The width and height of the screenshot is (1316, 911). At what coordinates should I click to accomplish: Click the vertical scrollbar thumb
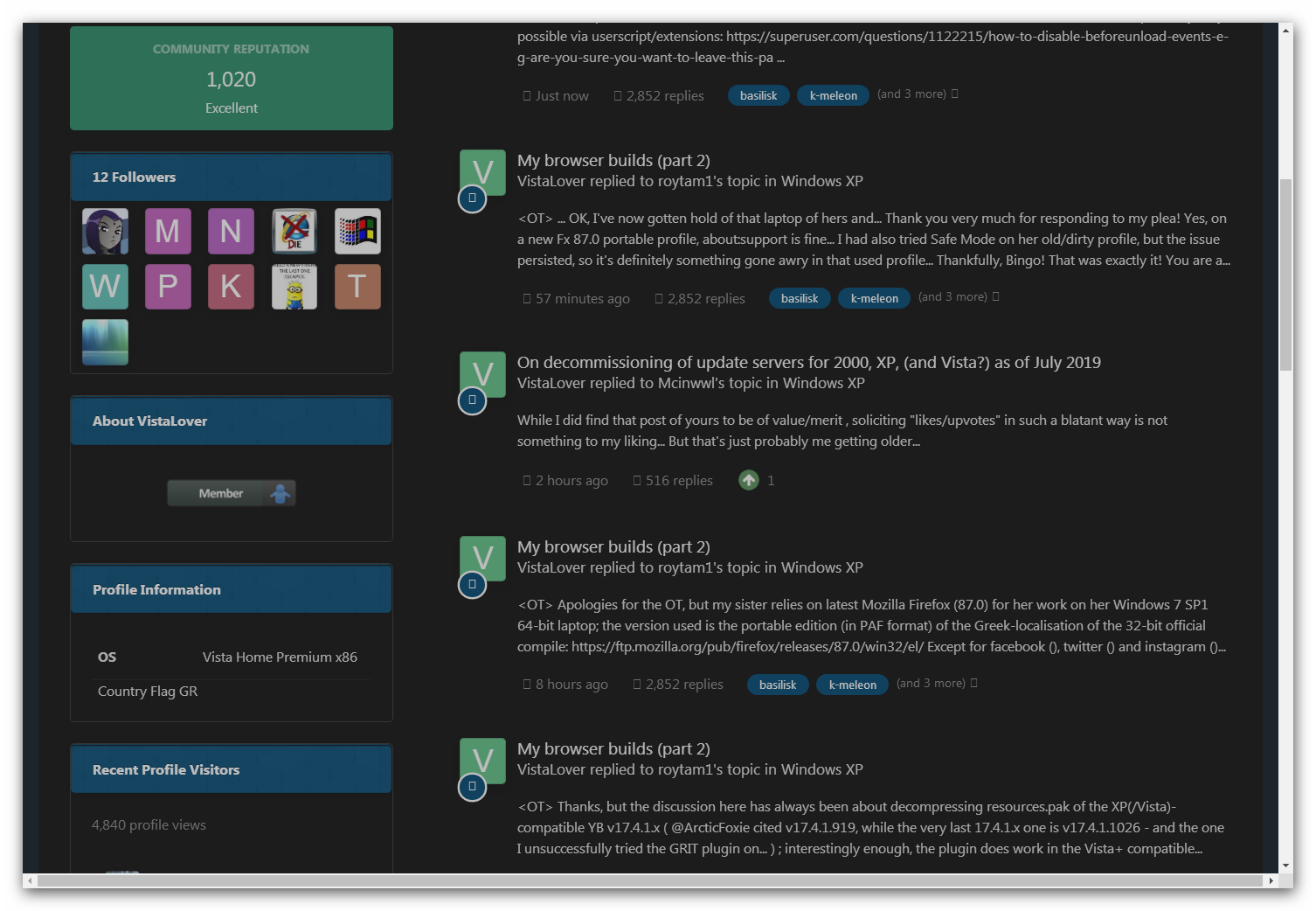(1285, 275)
